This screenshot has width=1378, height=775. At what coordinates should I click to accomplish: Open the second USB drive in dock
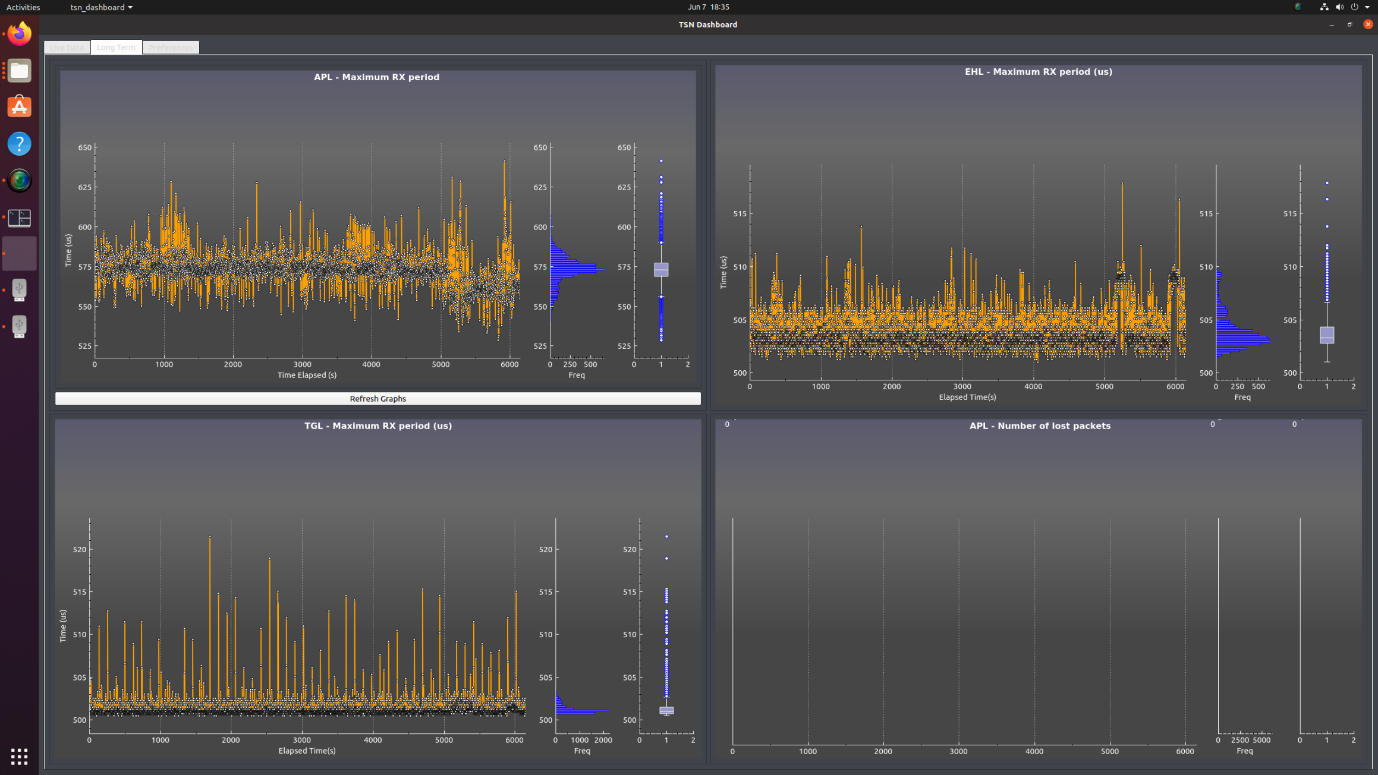point(19,327)
